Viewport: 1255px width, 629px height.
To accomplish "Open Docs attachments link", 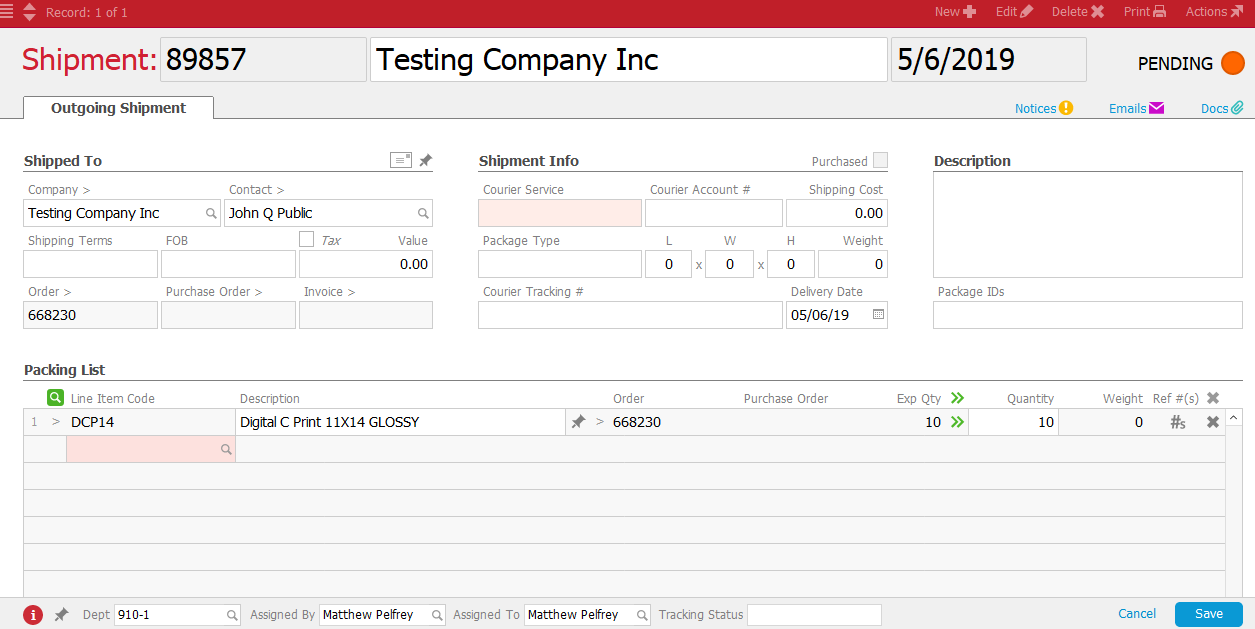I will click(x=1222, y=108).
